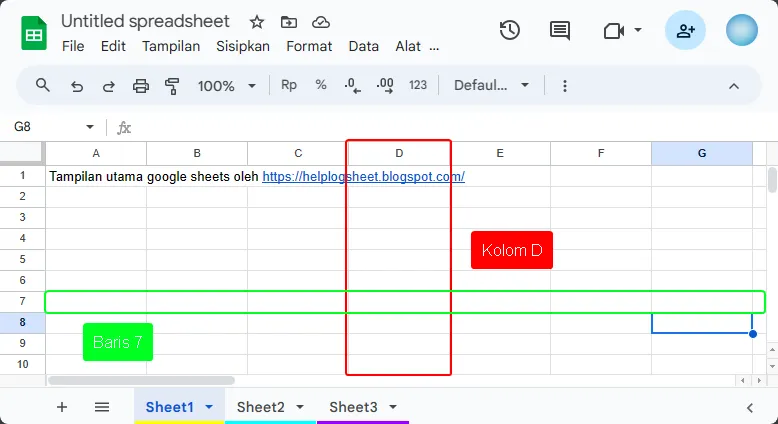Click the print icon in toolbar

coord(141,86)
